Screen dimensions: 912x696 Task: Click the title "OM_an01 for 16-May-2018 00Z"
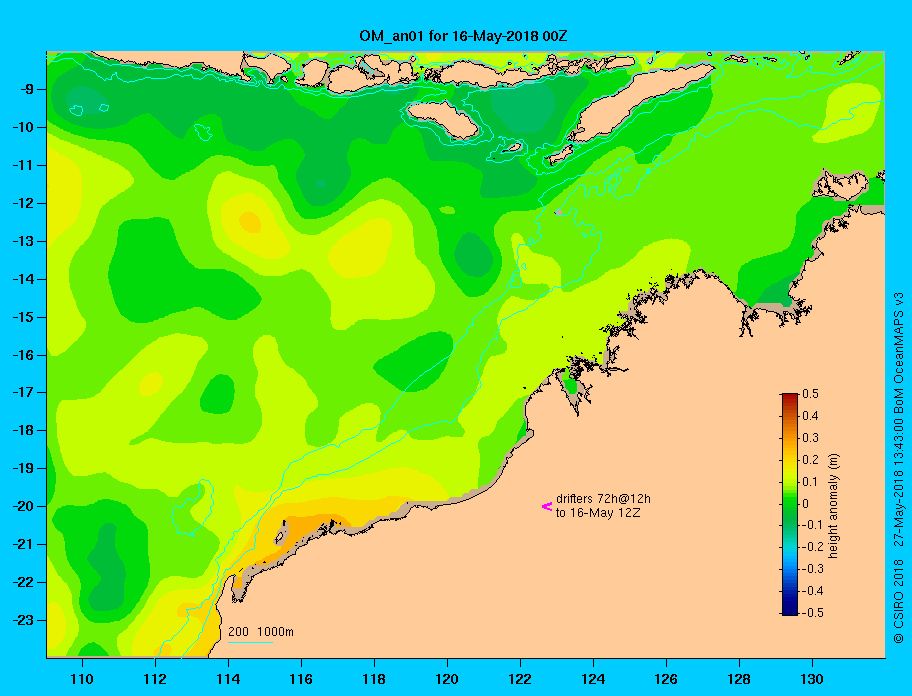(463, 36)
